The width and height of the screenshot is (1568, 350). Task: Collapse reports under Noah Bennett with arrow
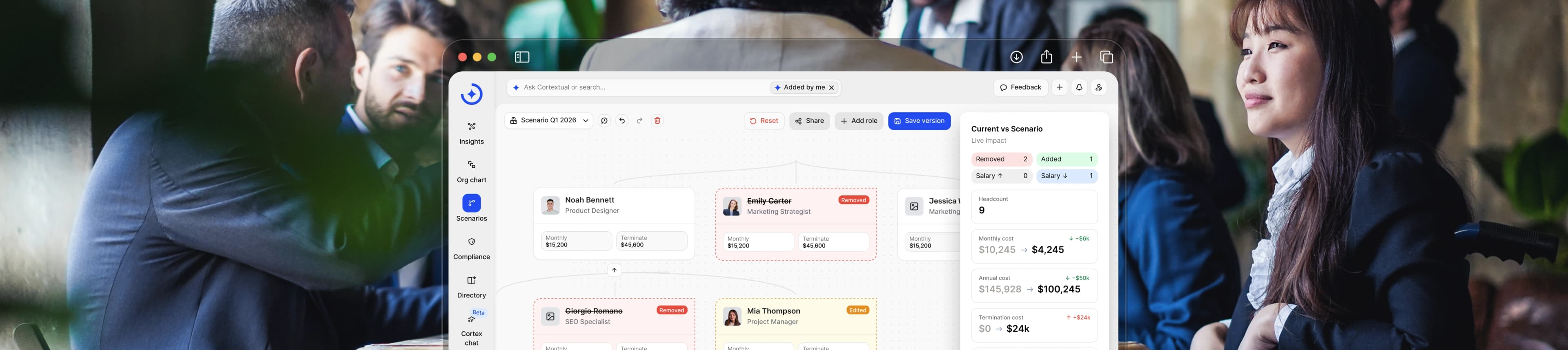(x=614, y=270)
